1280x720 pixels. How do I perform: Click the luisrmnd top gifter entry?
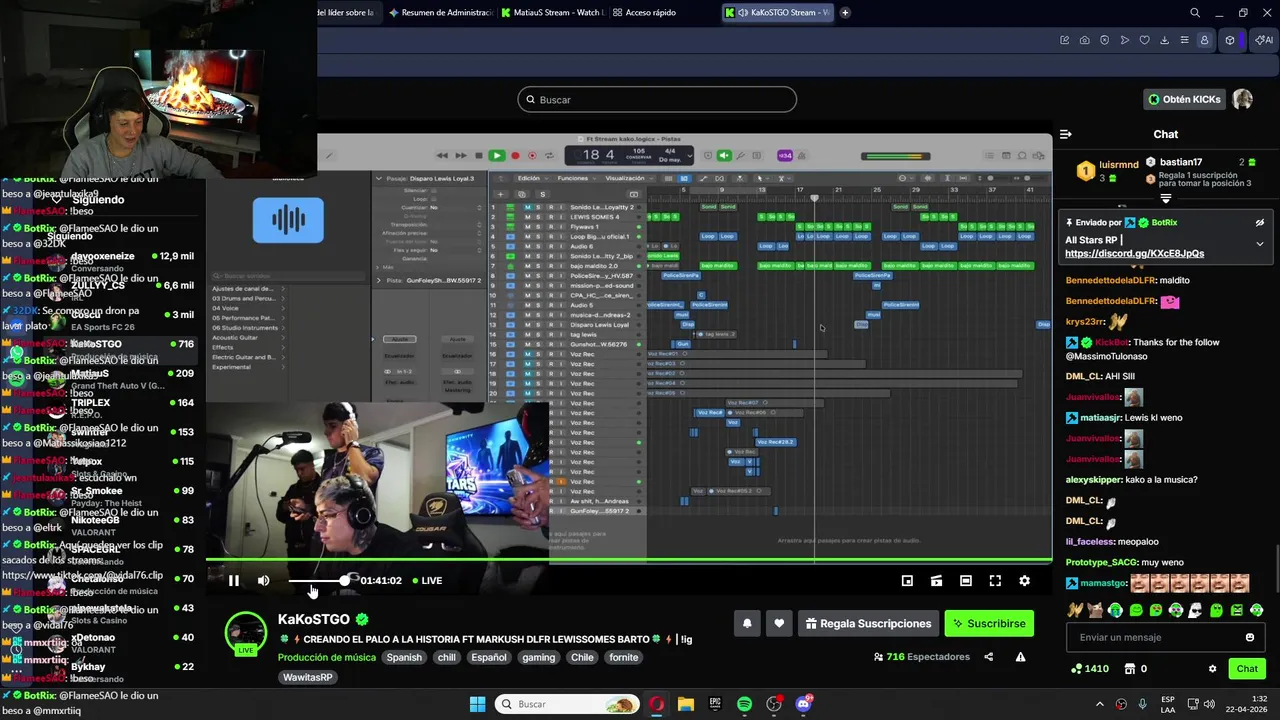1107,170
